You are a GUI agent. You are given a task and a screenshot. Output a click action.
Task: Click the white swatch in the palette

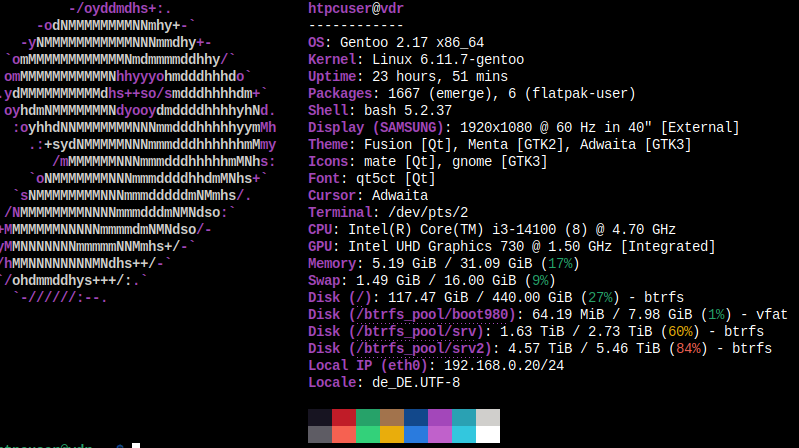[x=488, y=434]
